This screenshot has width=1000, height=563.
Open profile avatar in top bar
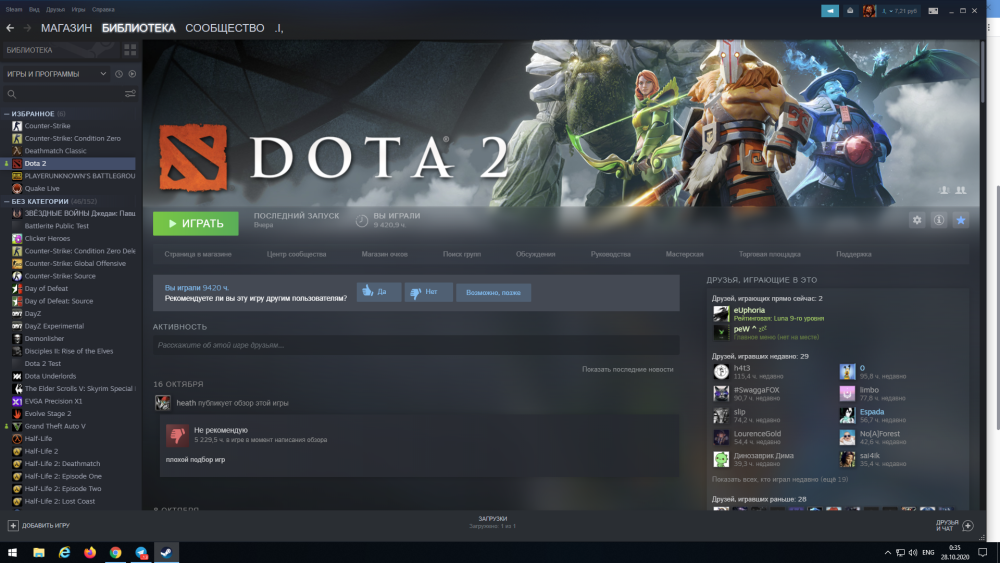tap(869, 11)
